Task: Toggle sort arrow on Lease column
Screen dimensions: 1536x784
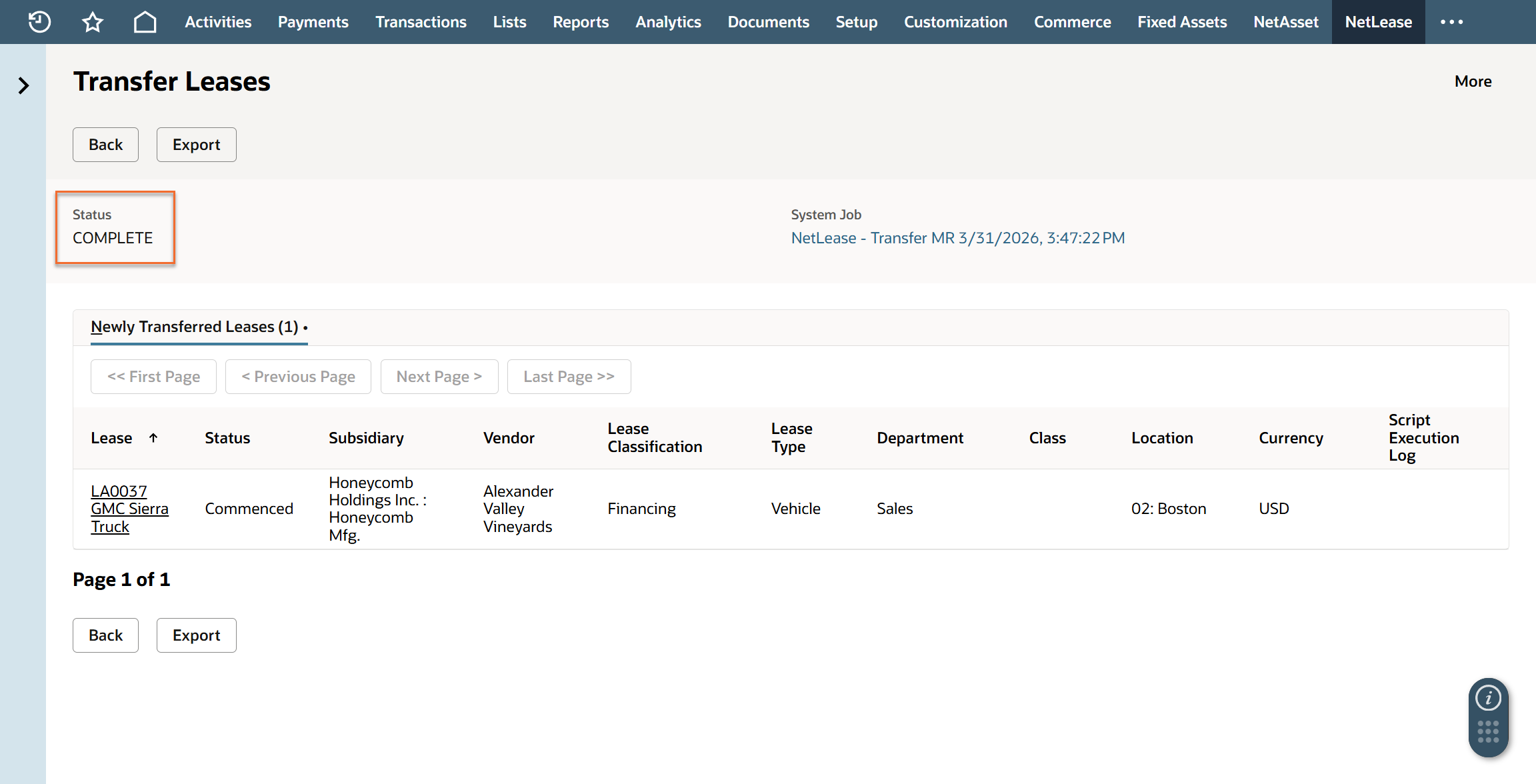Action: (153, 438)
